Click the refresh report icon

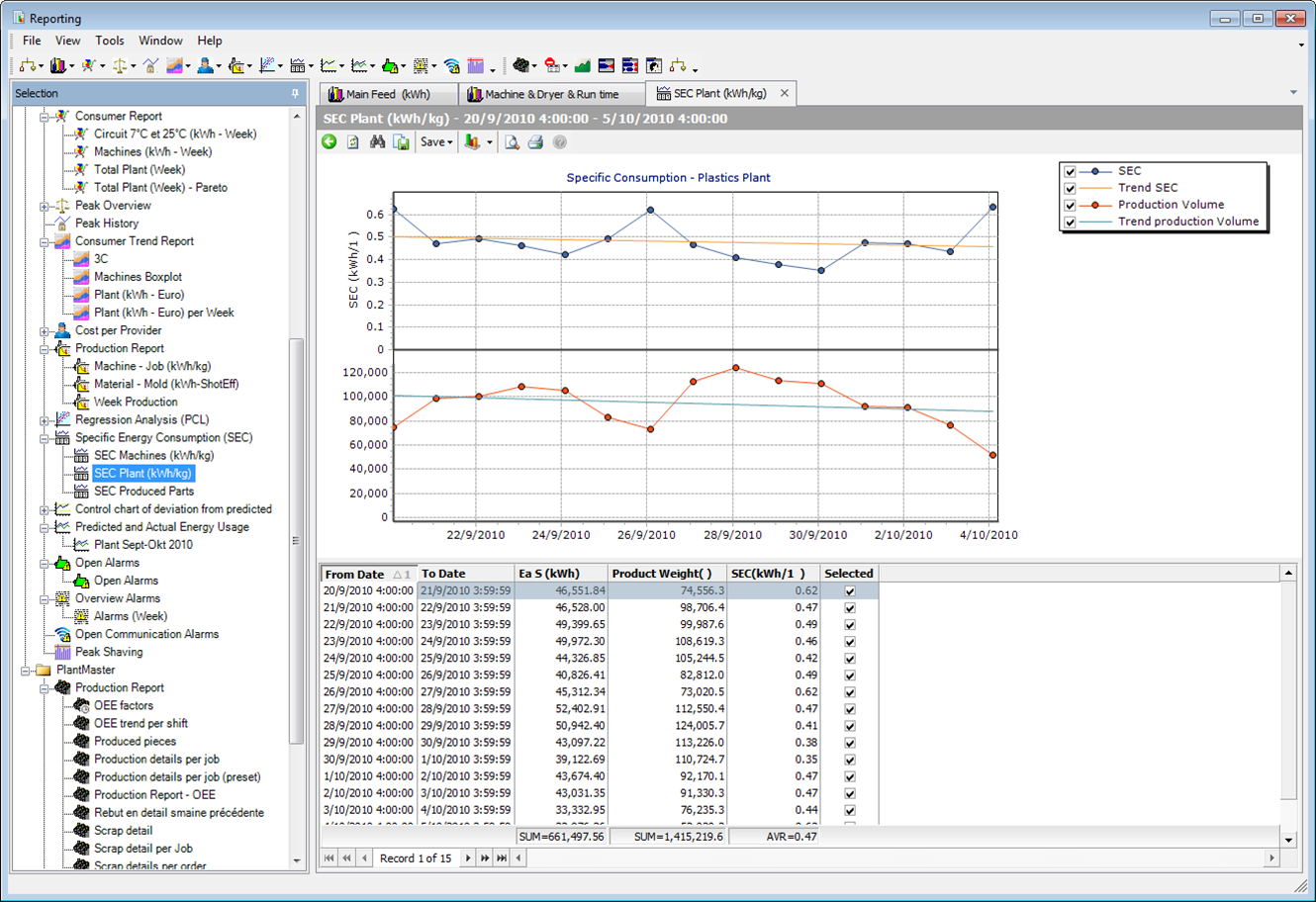[353, 142]
